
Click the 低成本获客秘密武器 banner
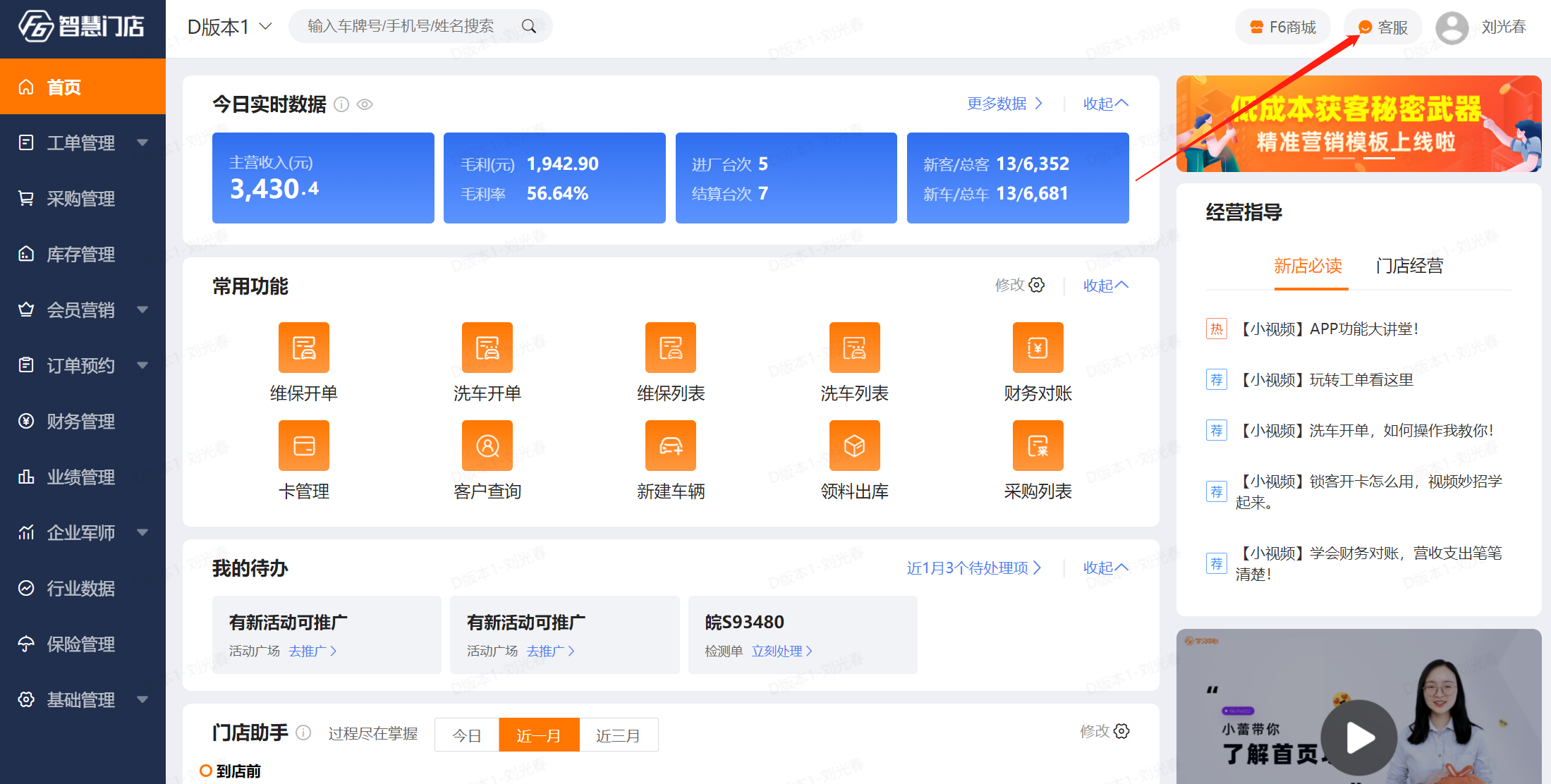pyautogui.click(x=1358, y=123)
